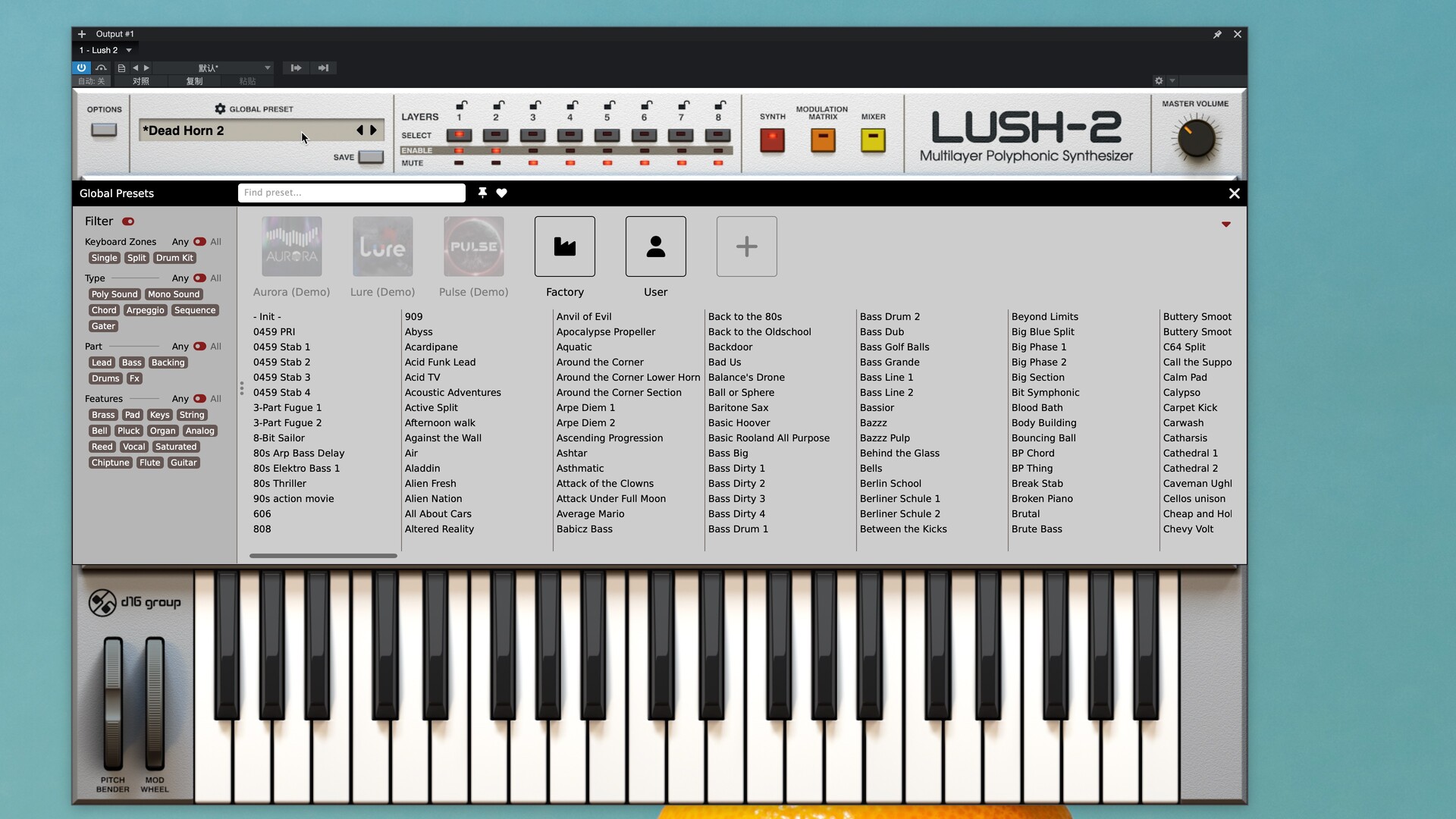The image size is (1456, 819).
Task: Toggle lock icon for layer 1
Action: (x=461, y=105)
